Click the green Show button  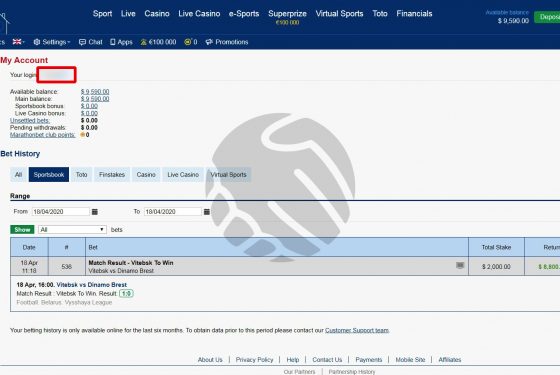[x=22, y=230]
